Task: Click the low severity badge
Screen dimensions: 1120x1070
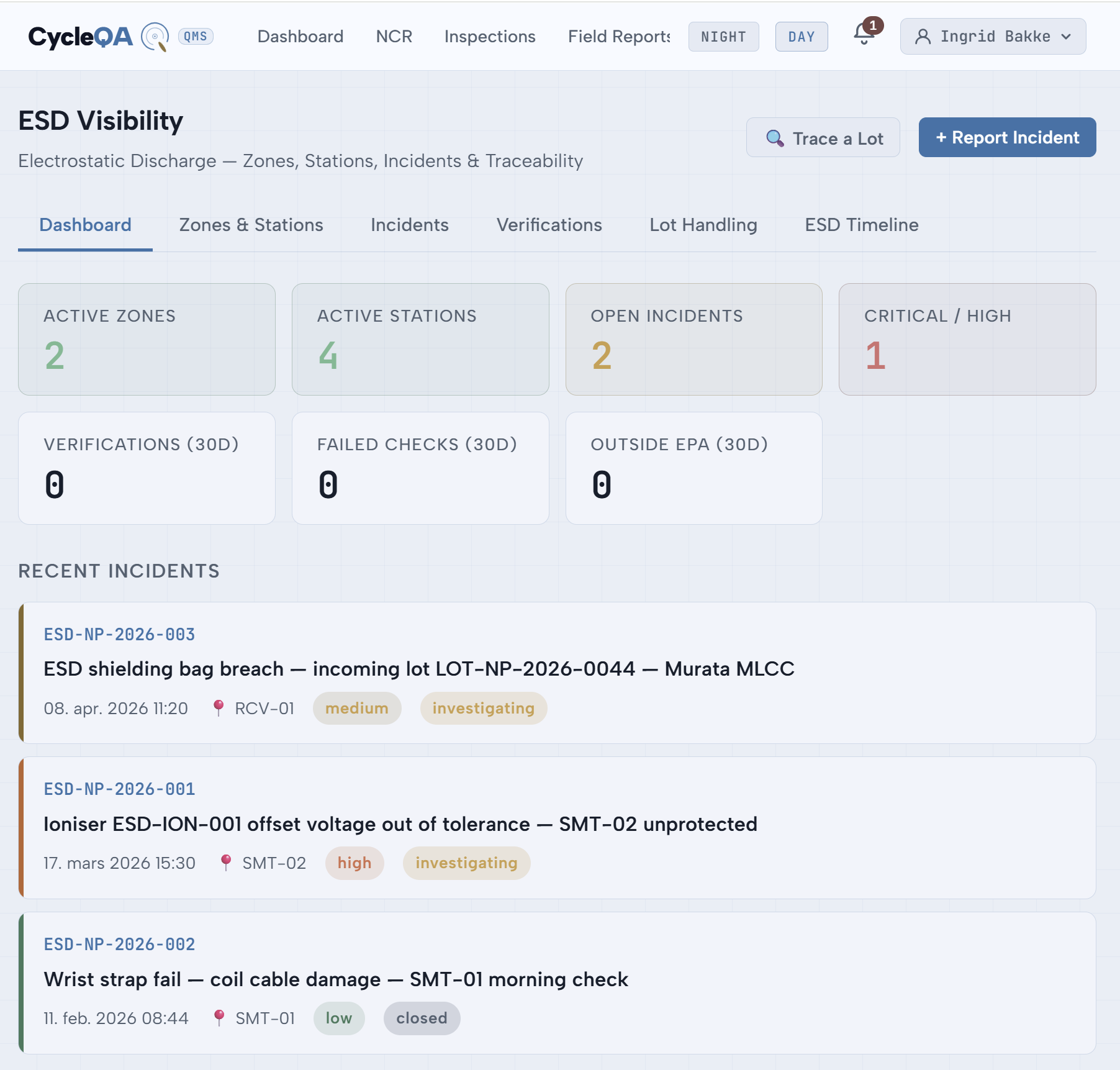Action: 339,1018
